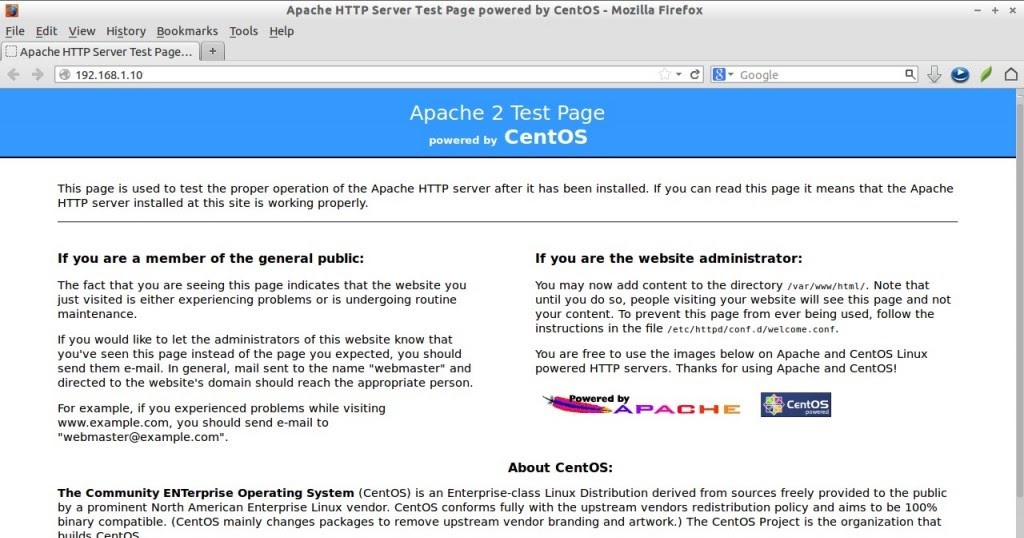Click the search magnifier icon

[x=910, y=74]
